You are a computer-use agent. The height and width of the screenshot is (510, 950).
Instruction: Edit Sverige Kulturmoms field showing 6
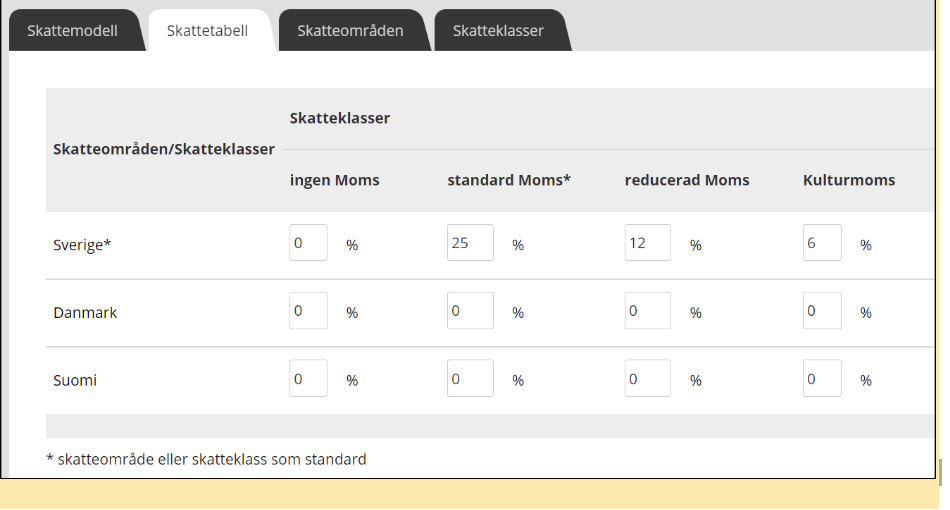click(822, 243)
